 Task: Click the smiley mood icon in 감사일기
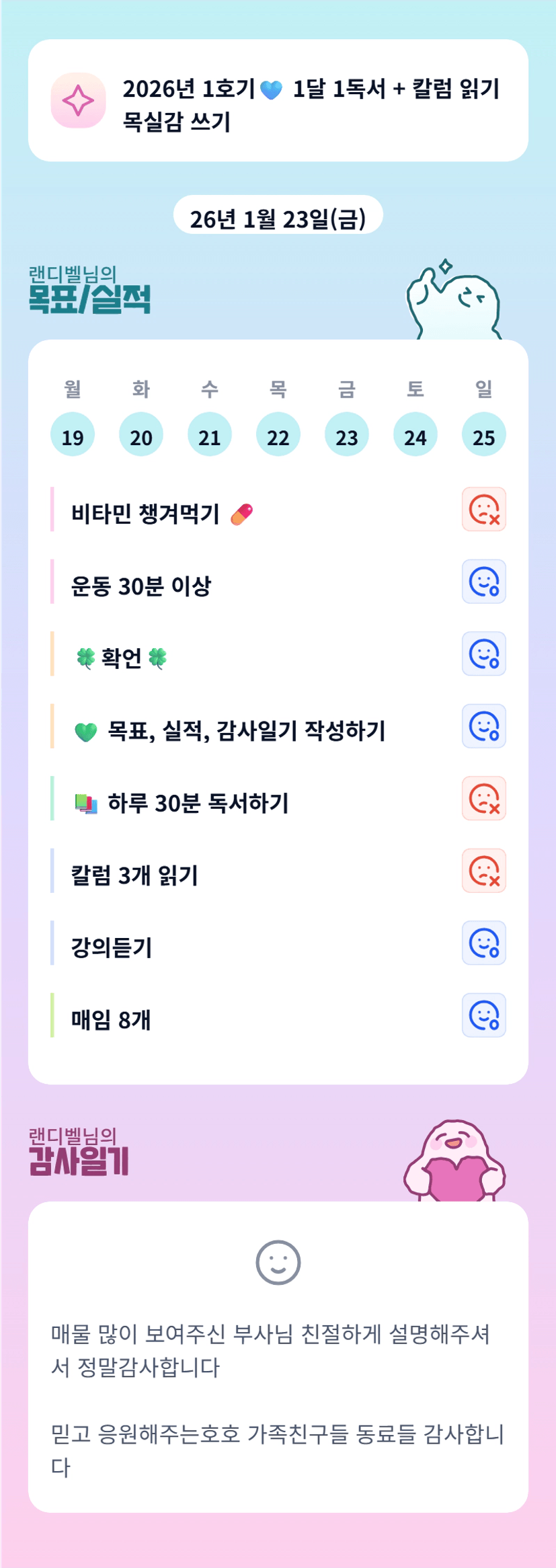pyautogui.click(x=278, y=1262)
